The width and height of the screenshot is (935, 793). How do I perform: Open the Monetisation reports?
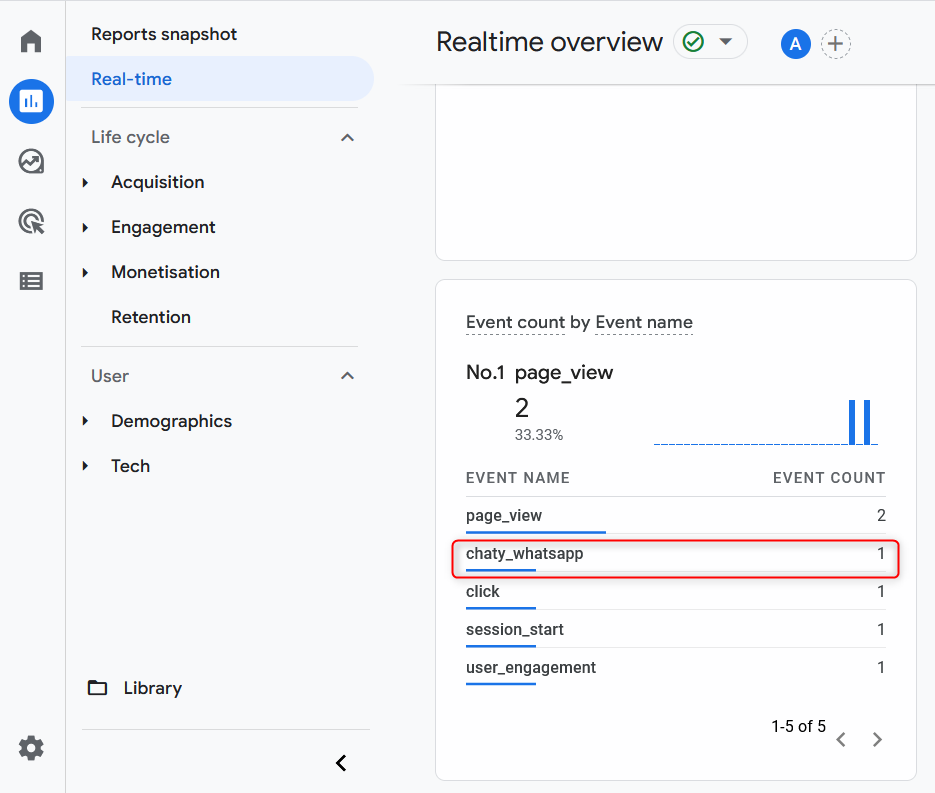[x=165, y=272]
